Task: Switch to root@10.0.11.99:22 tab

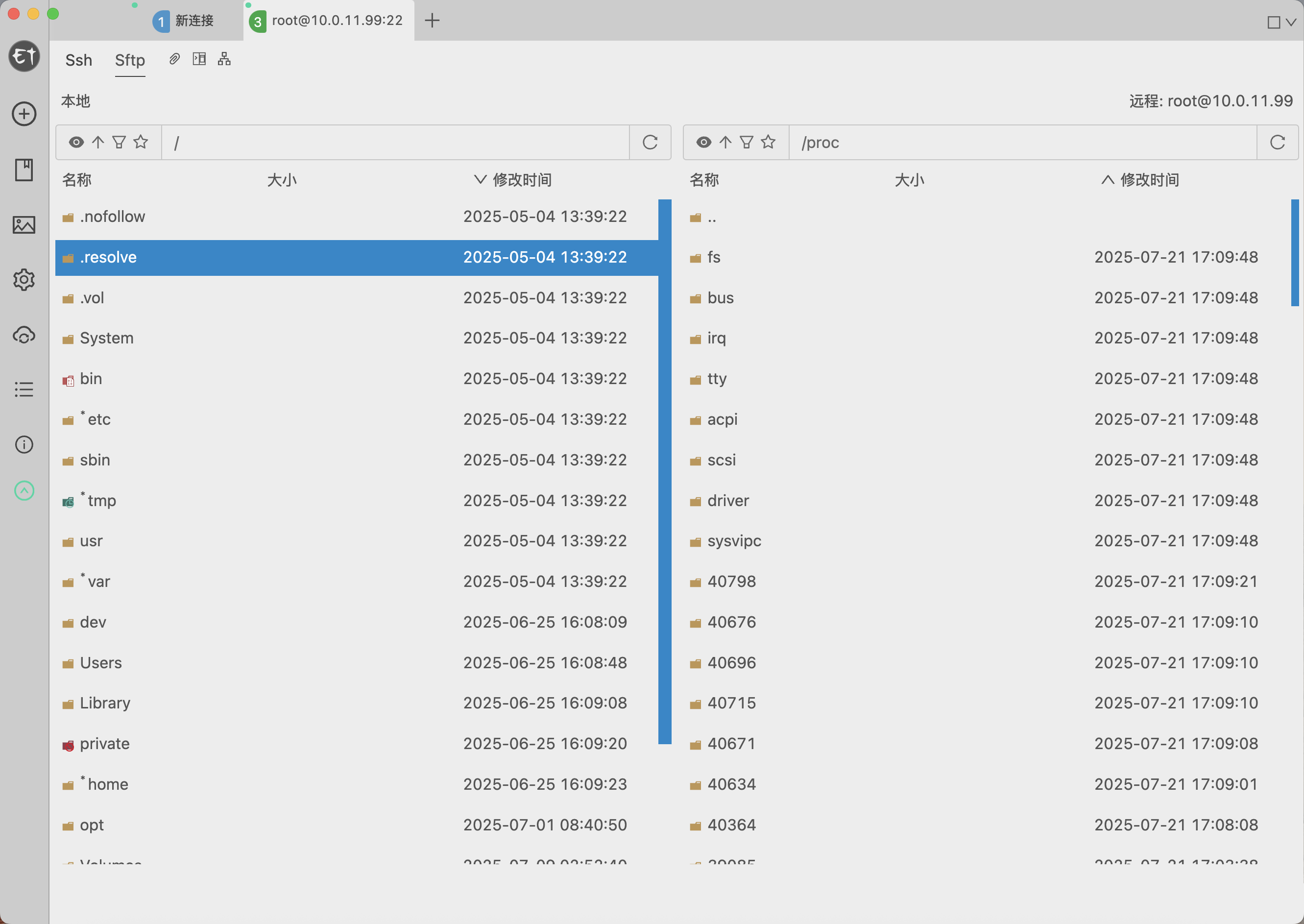Action: click(x=329, y=21)
